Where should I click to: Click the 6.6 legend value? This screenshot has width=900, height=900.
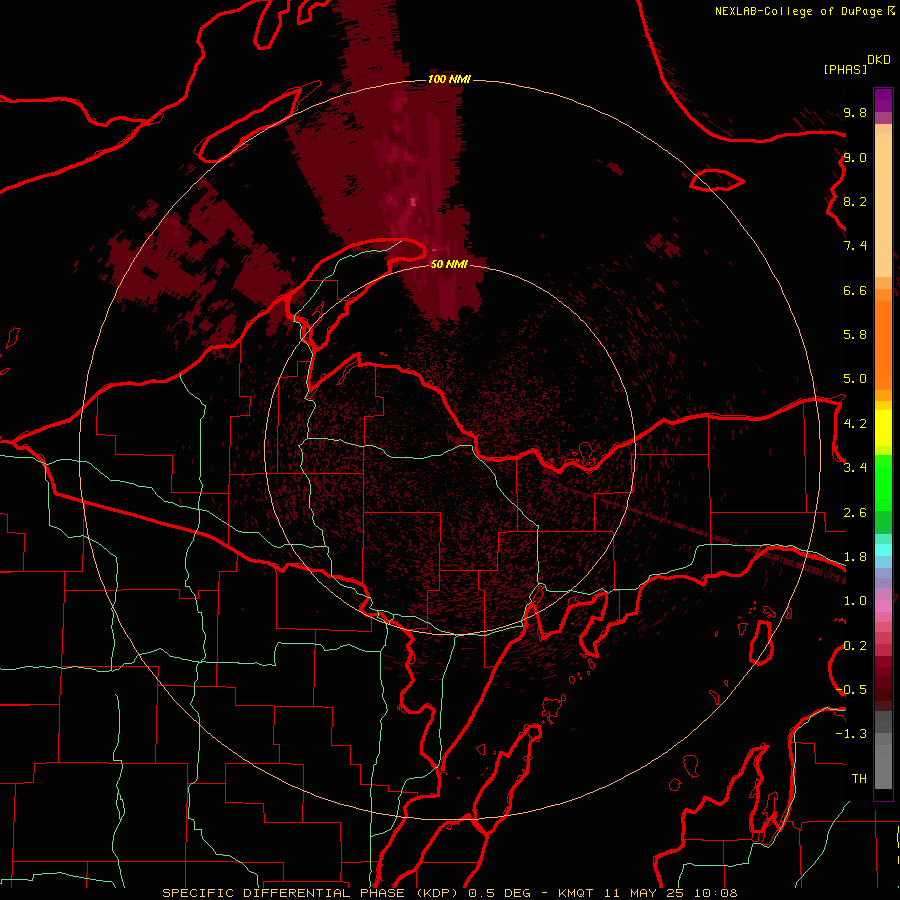coord(855,290)
